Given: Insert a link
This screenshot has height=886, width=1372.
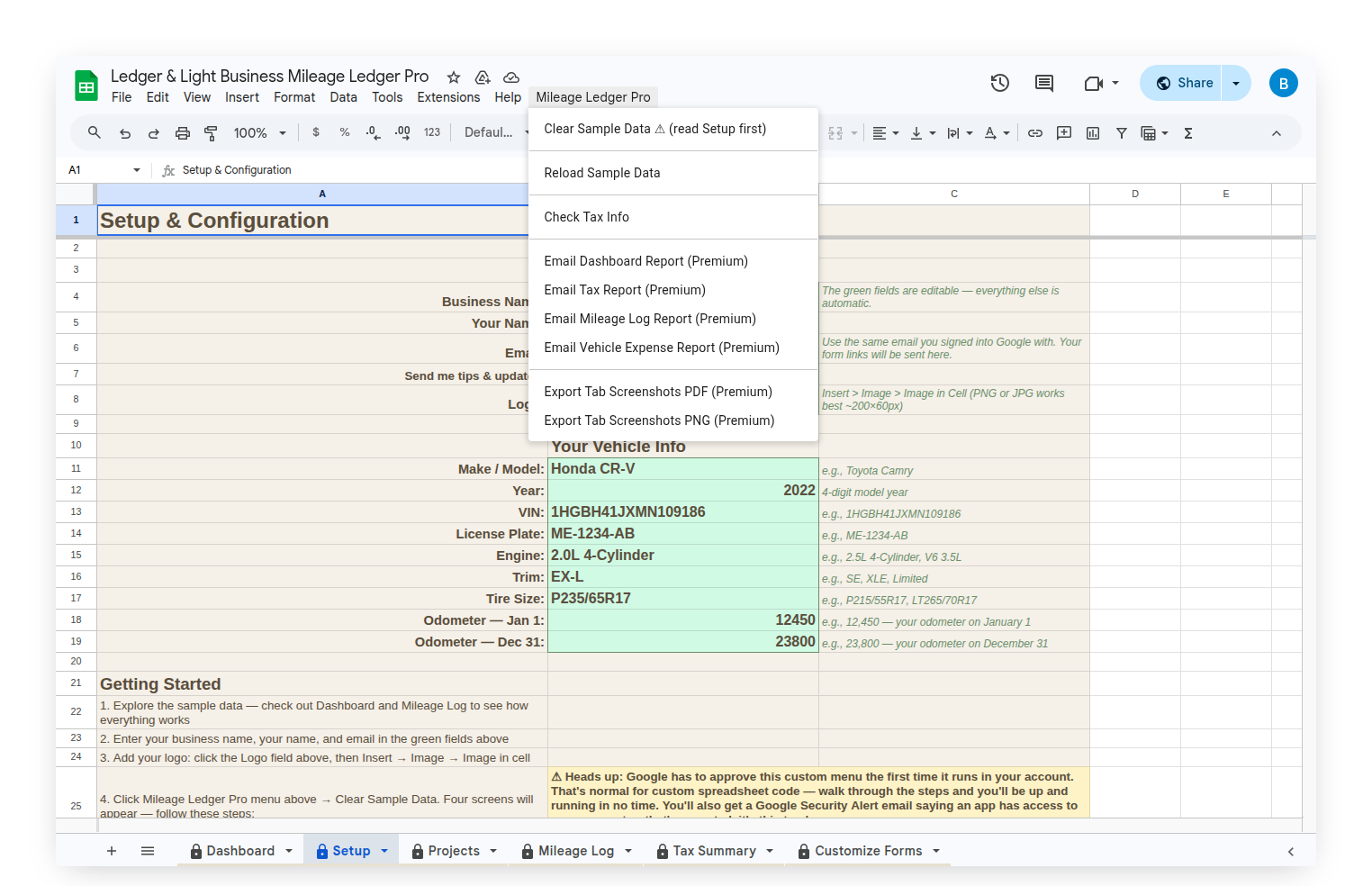Looking at the screenshot, I should [1035, 133].
